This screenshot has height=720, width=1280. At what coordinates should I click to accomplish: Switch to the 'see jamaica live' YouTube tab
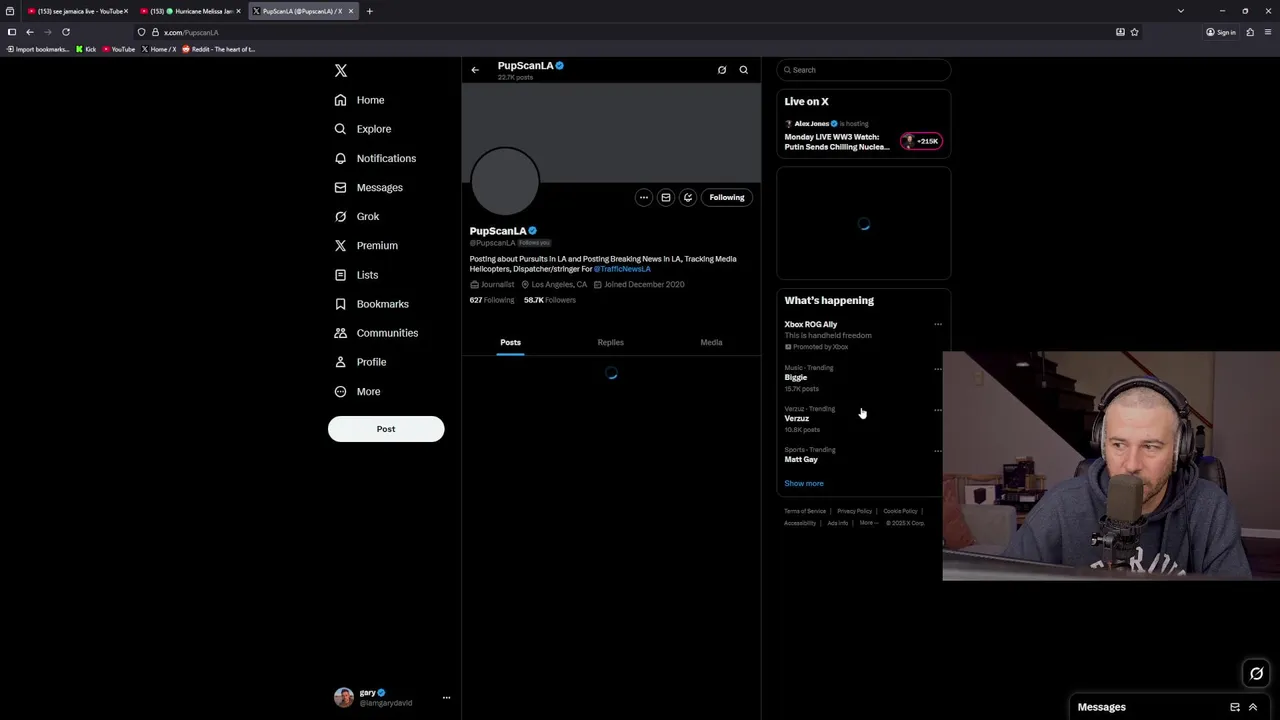(78, 11)
